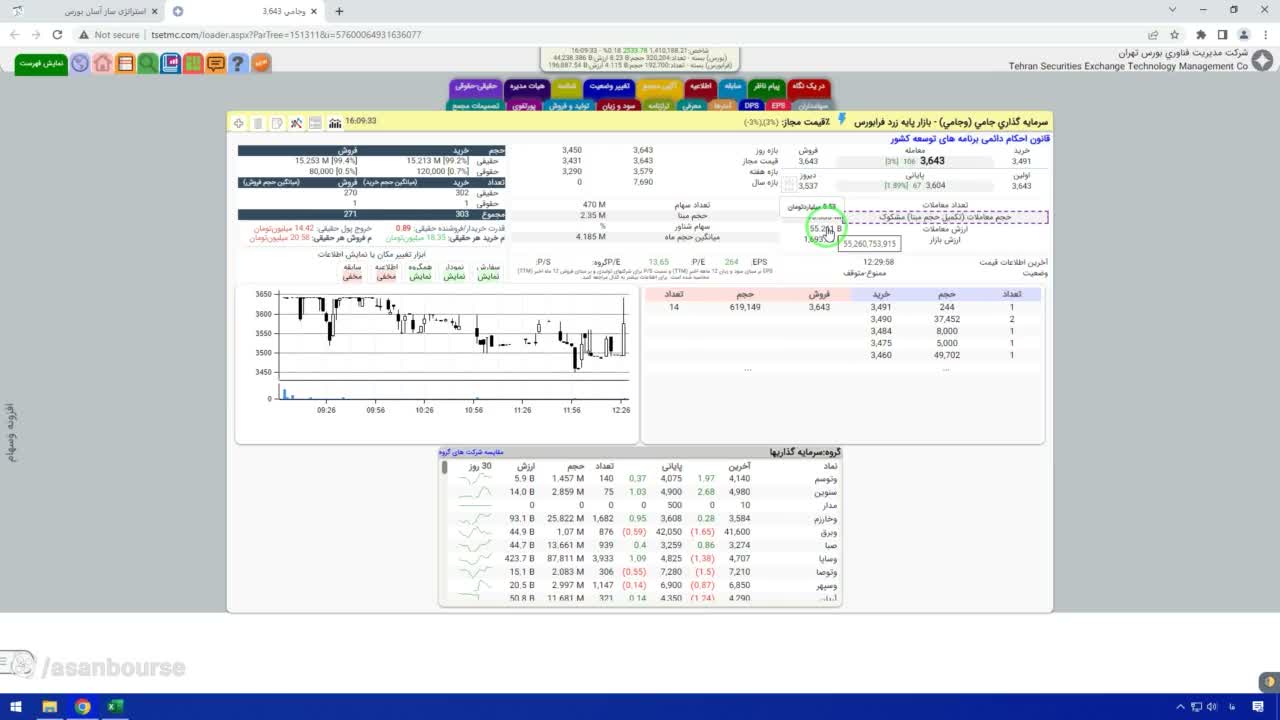Viewport: 1280px width, 720px height.
Task: Open the Windows Start menu
Action: point(15,707)
